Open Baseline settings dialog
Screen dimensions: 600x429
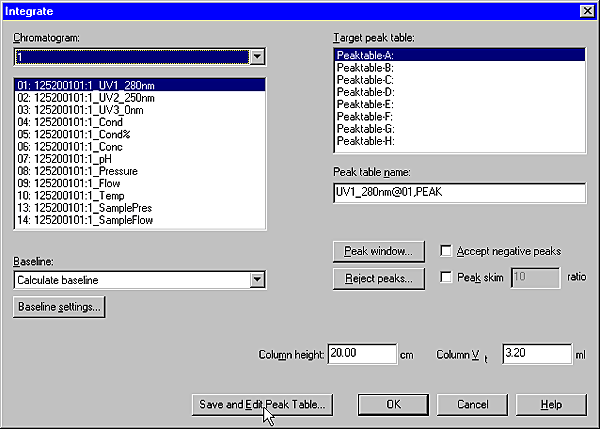pos(59,307)
